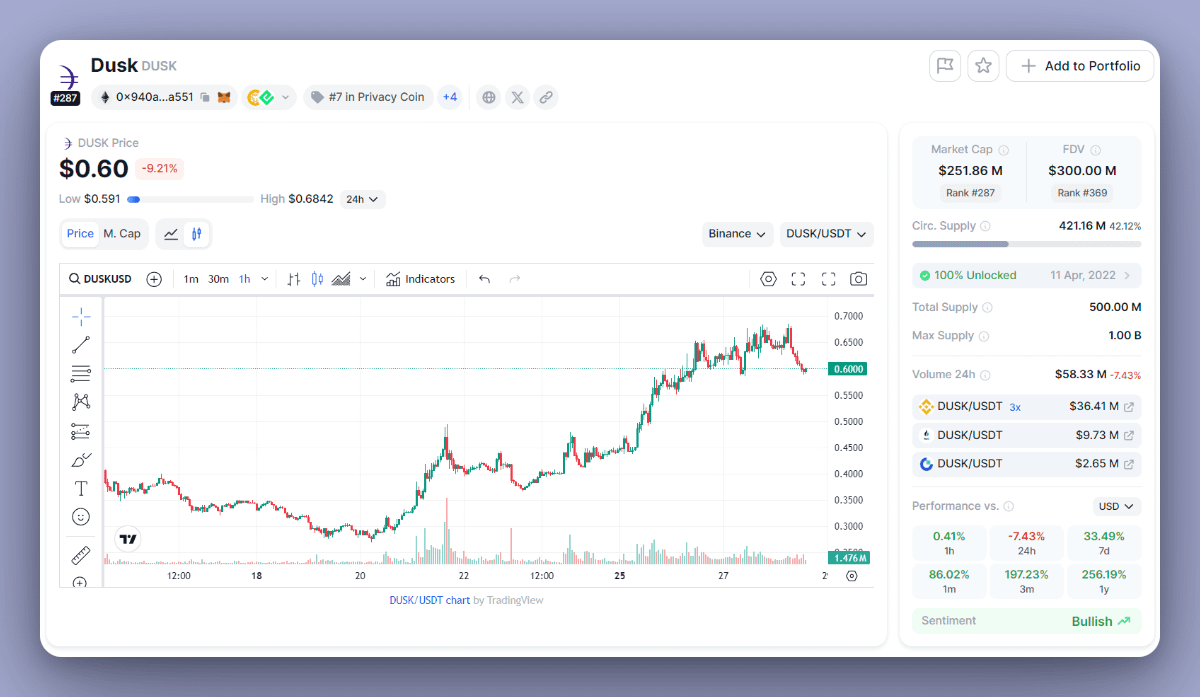
Task: Add Dusk to favorites with star
Action: click(x=984, y=66)
